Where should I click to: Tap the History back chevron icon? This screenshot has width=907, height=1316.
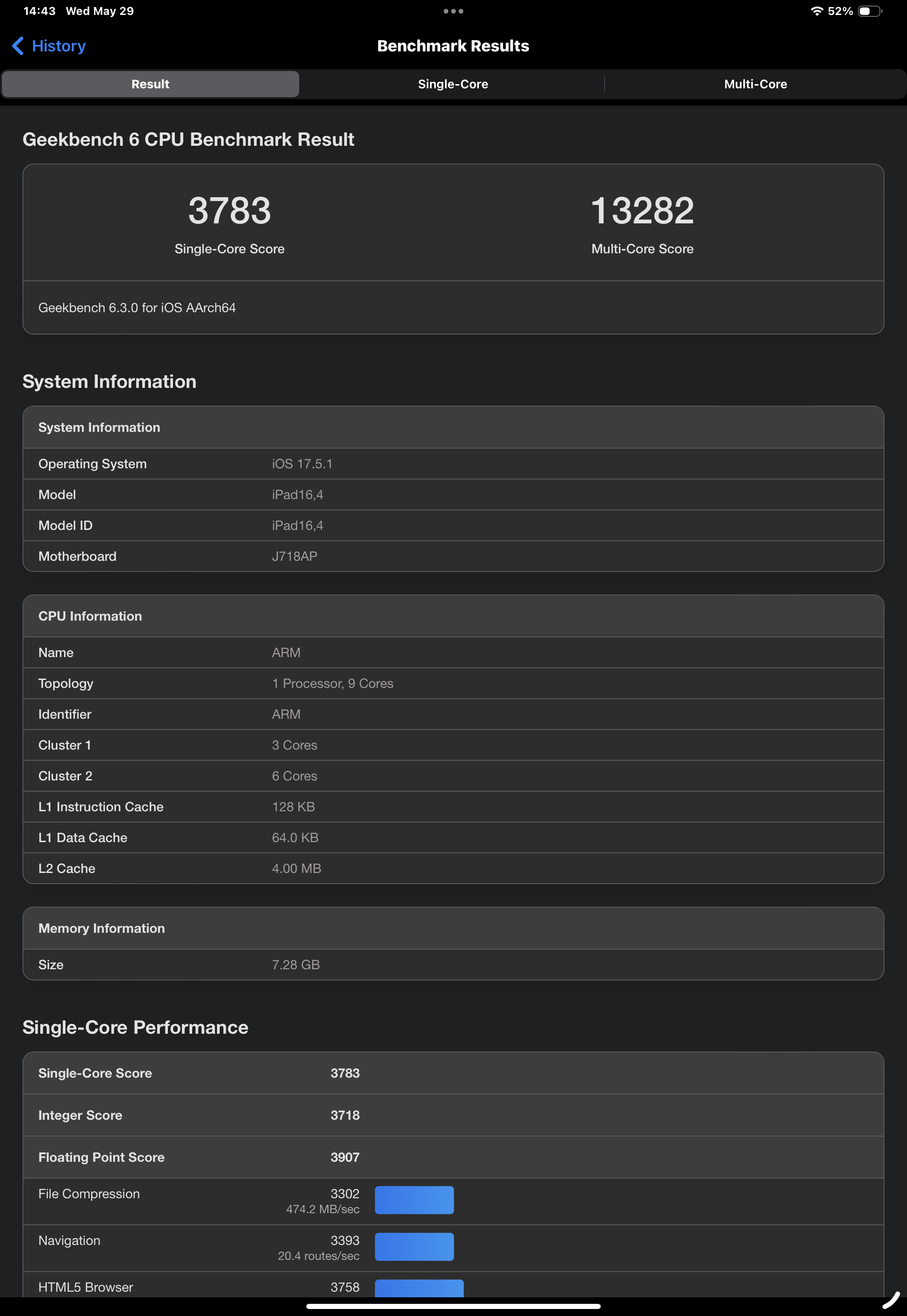pos(18,46)
